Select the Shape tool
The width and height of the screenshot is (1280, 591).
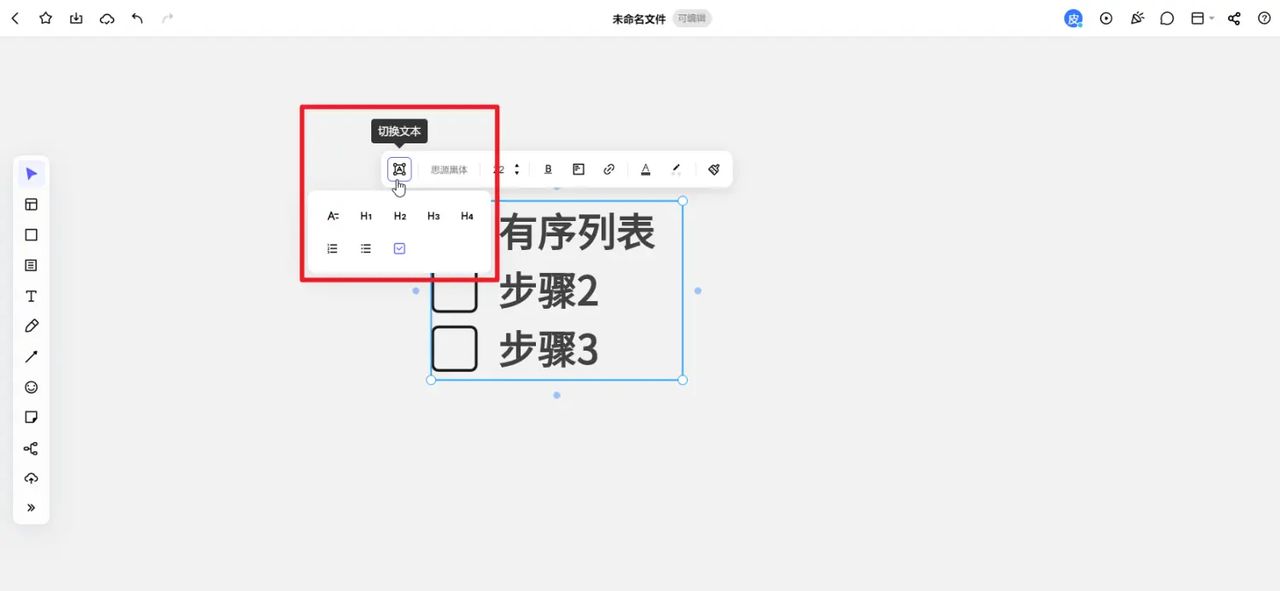click(31, 234)
